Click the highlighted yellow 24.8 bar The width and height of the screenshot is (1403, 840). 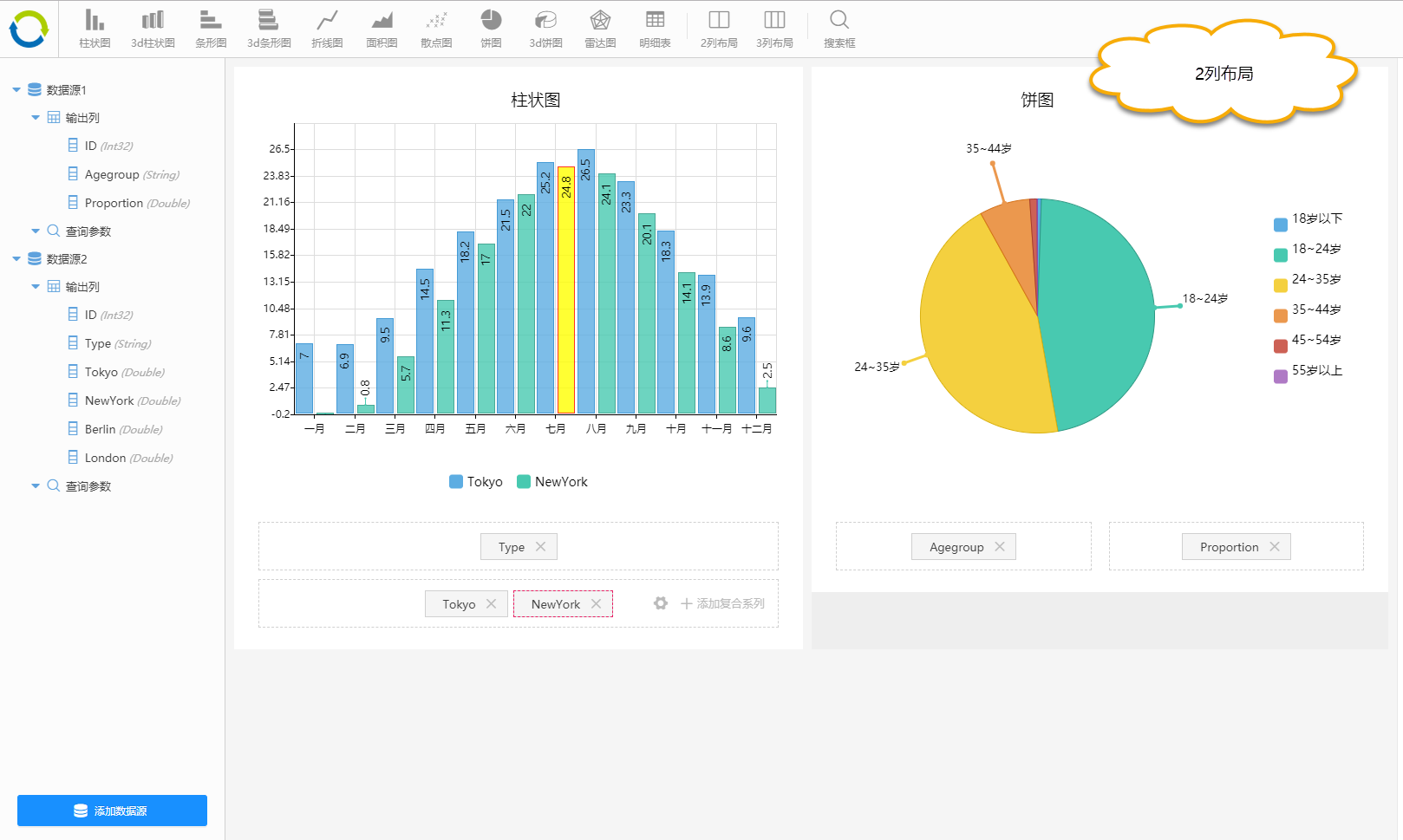point(565,290)
